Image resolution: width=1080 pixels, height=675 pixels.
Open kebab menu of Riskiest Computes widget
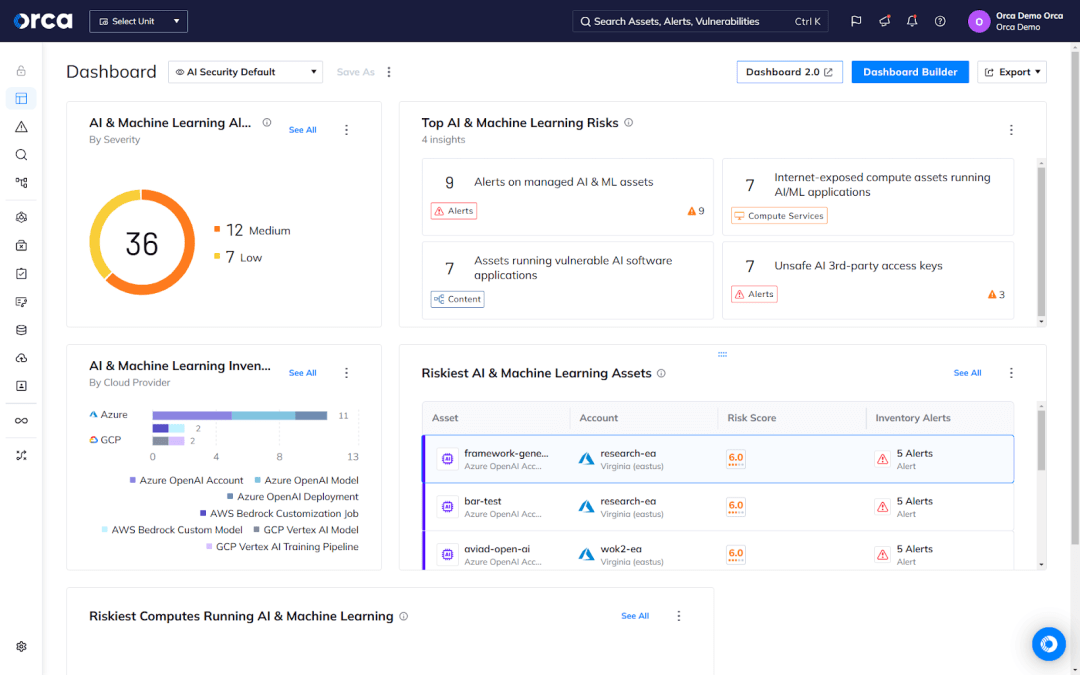(678, 616)
